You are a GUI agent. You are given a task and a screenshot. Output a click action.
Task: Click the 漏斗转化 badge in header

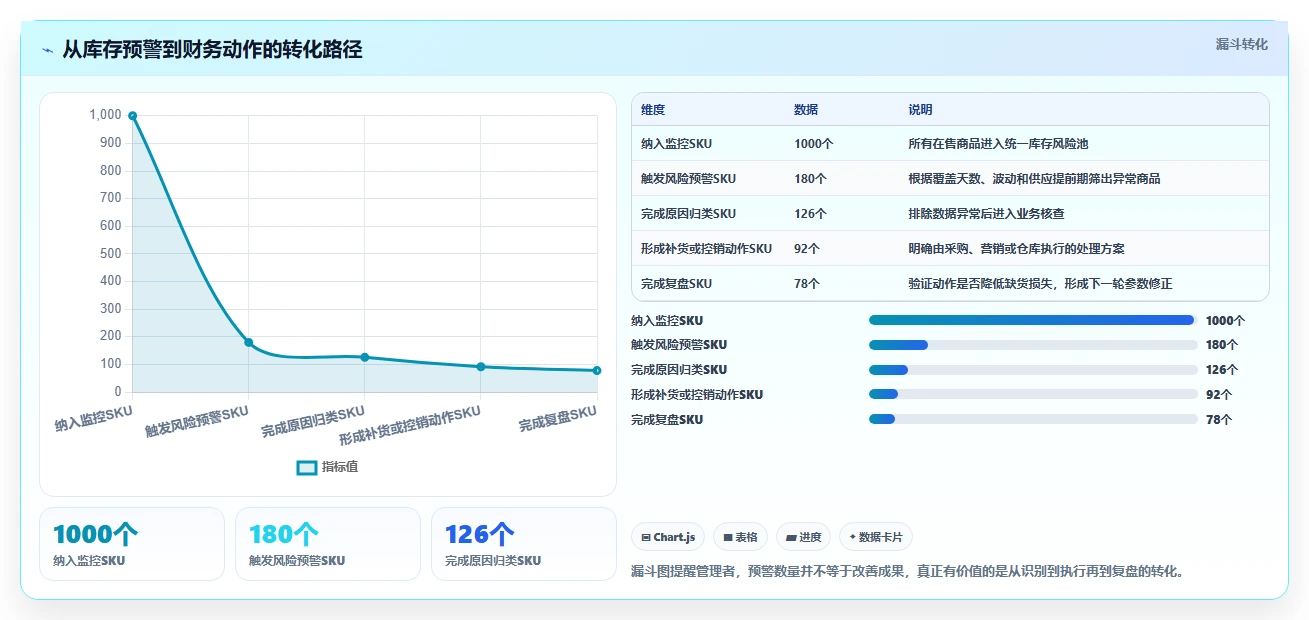[1241, 45]
